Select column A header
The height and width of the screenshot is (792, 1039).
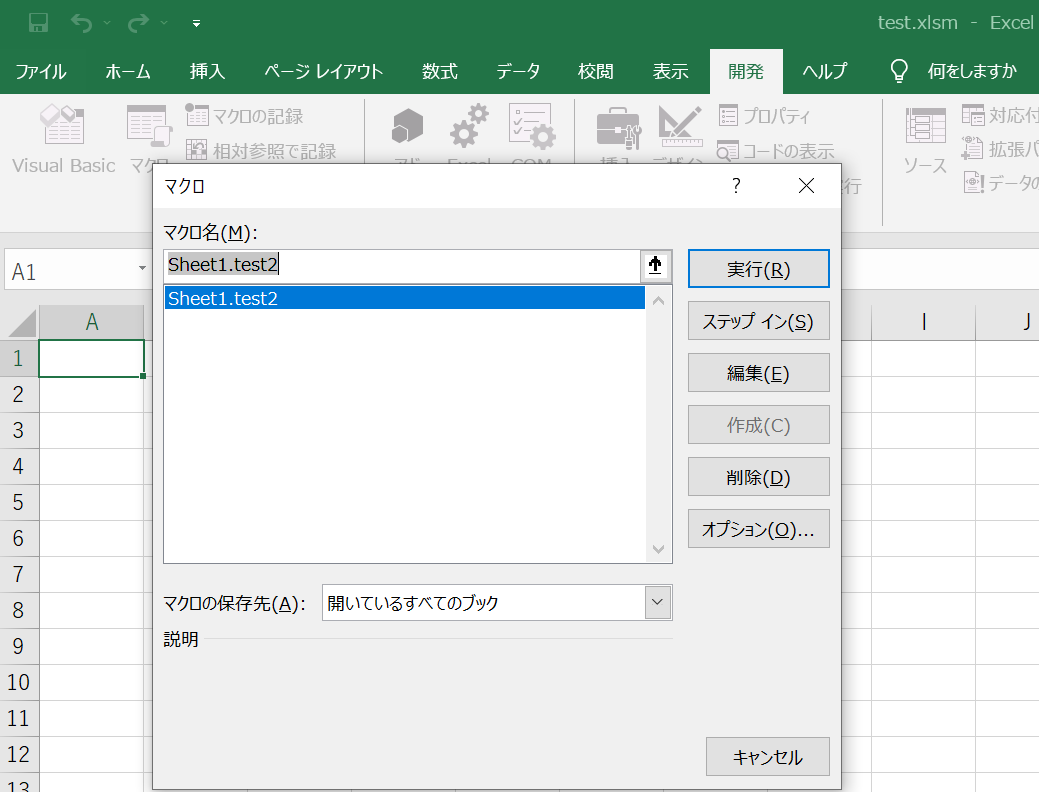[x=91, y=322]
